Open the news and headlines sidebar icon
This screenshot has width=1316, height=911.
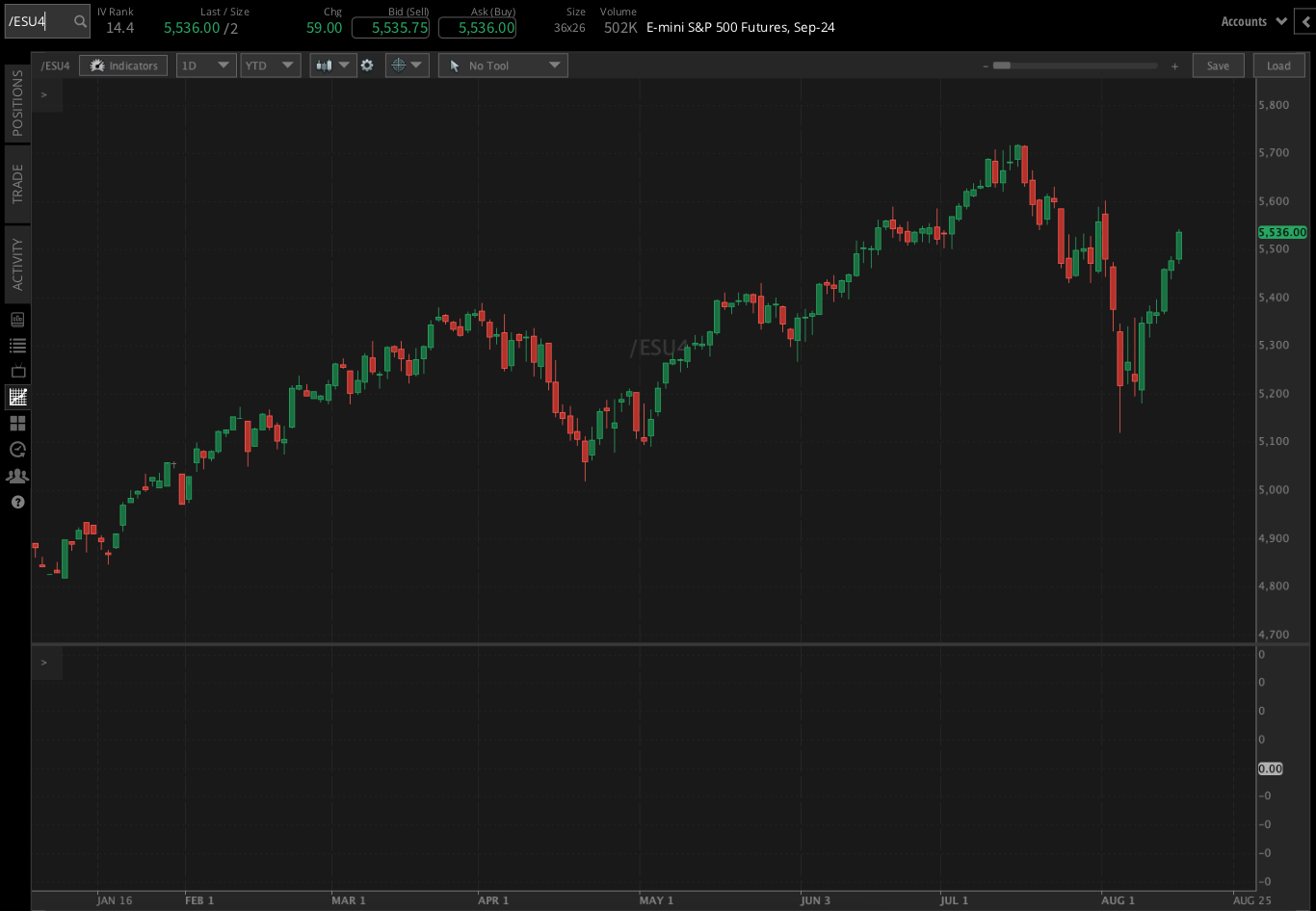pyautogui.click(x=16, y=319)
